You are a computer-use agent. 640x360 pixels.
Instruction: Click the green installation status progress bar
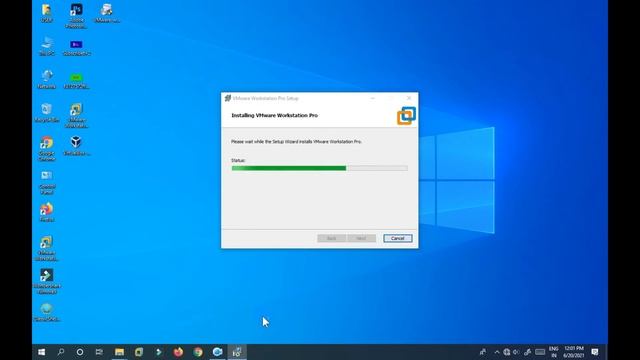click(x=319, y=168)
